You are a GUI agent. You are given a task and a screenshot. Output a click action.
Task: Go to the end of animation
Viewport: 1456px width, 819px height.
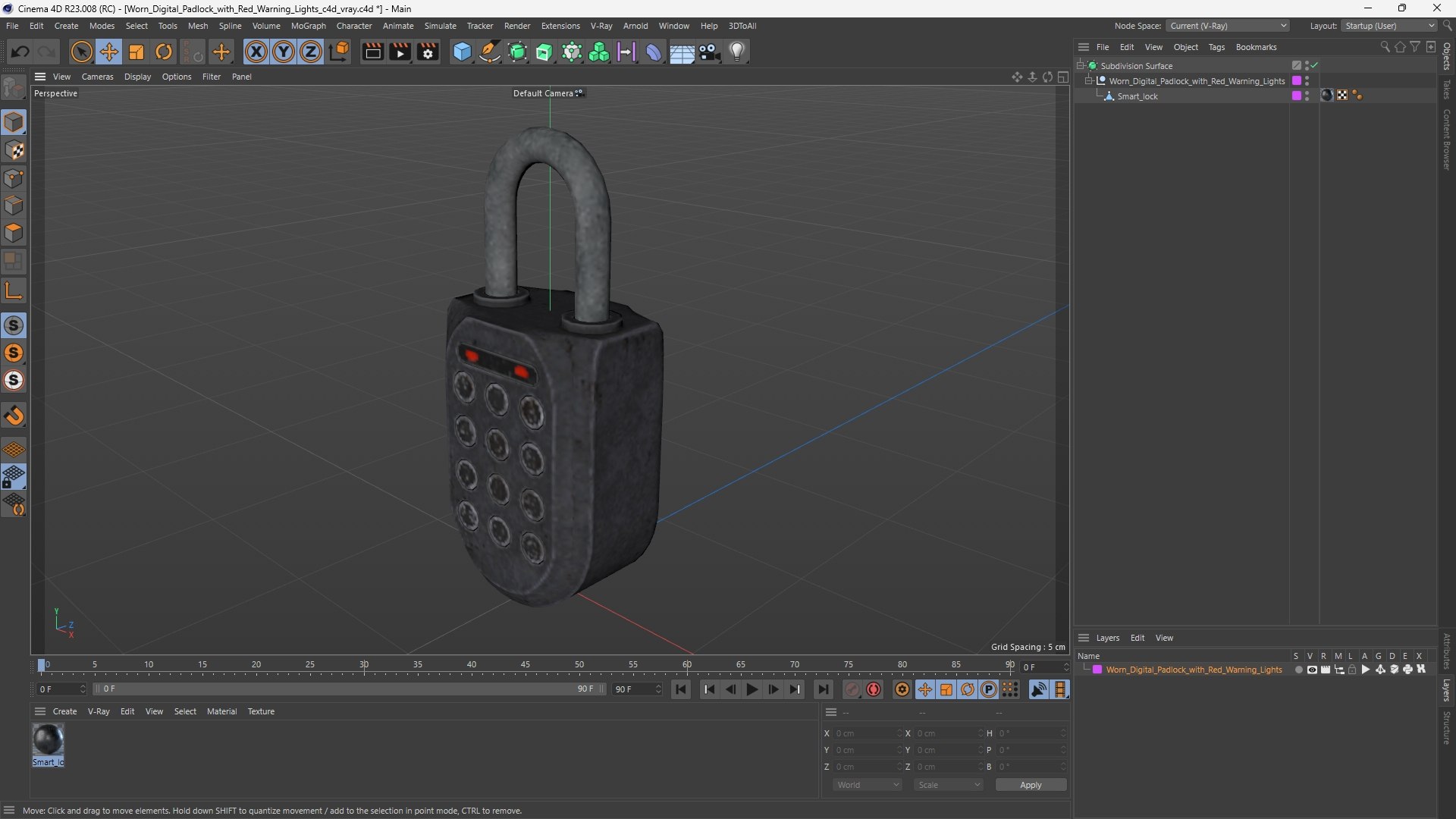pyautogui.click(x=823, y=689)
